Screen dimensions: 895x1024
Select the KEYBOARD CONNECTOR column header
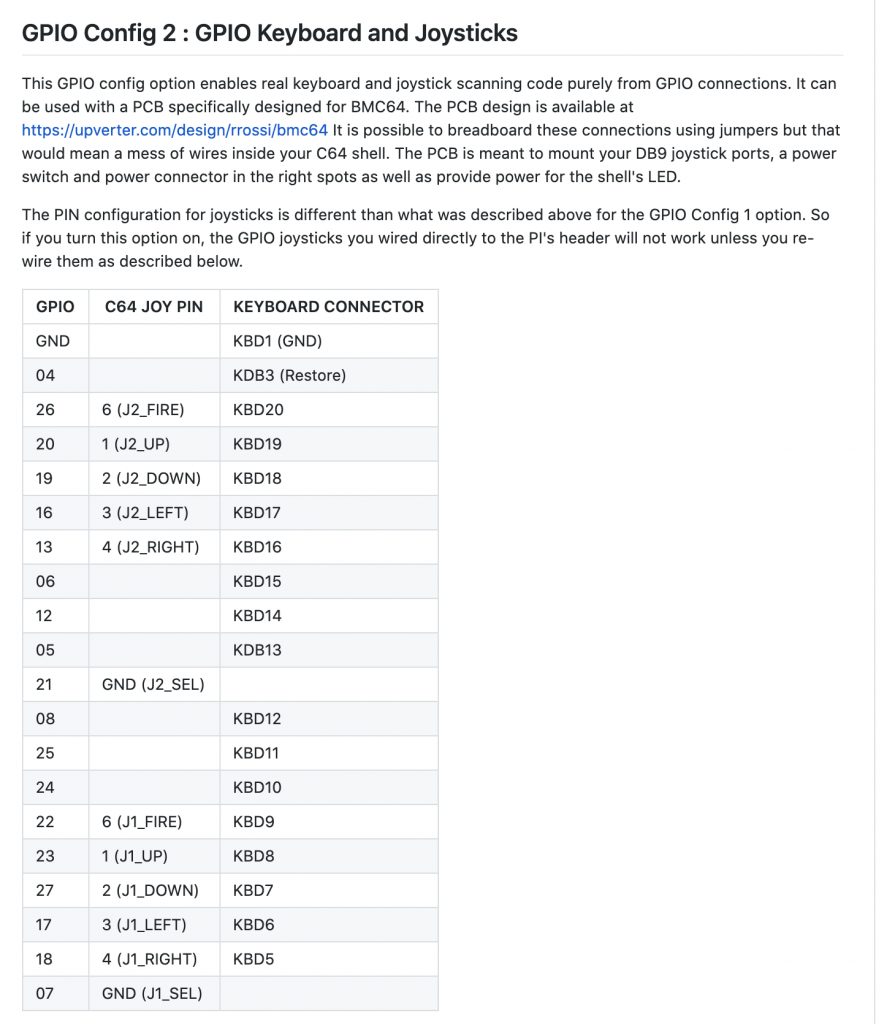[329, 306]
